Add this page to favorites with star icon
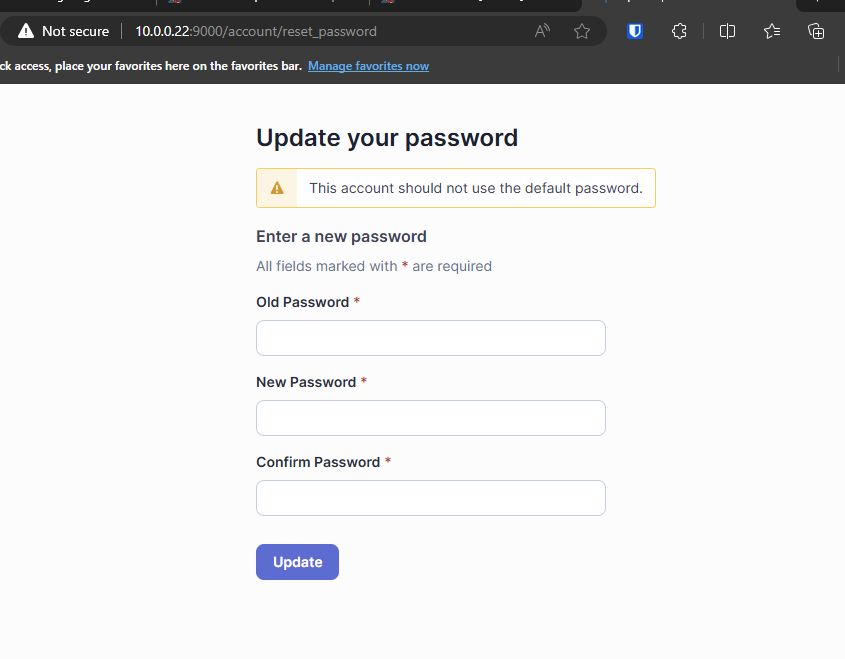The height and width of the screenshot is (659, 845). (582, 31)
